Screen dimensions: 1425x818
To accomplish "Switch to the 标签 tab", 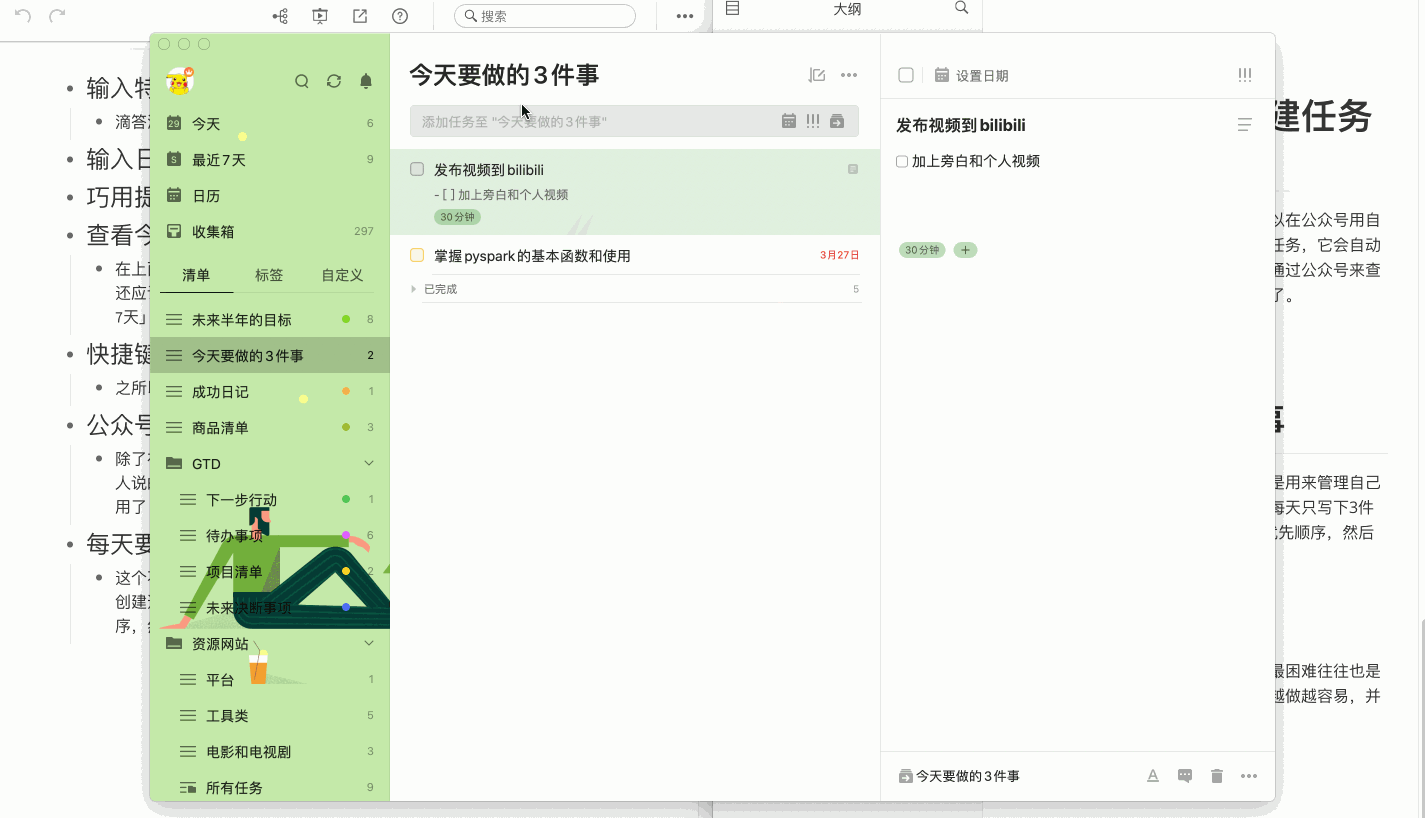I will (269, 275).
